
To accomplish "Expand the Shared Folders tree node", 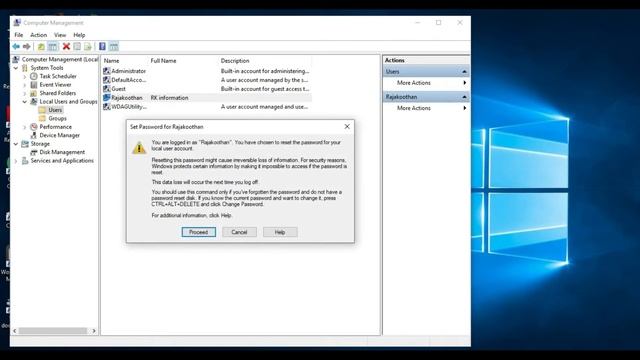I will [24, 93].
